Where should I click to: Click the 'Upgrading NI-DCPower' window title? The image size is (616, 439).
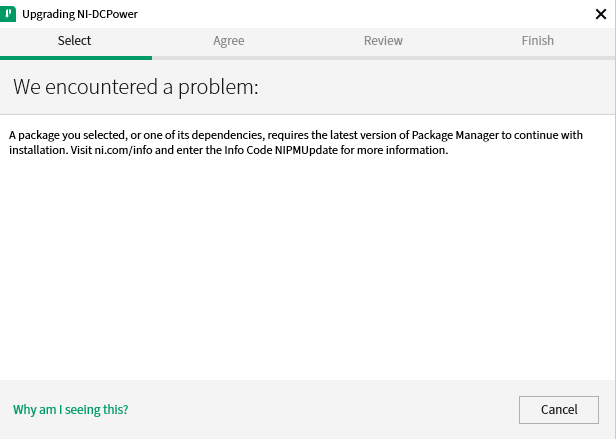pyautogui.click(x=80, y=14)
